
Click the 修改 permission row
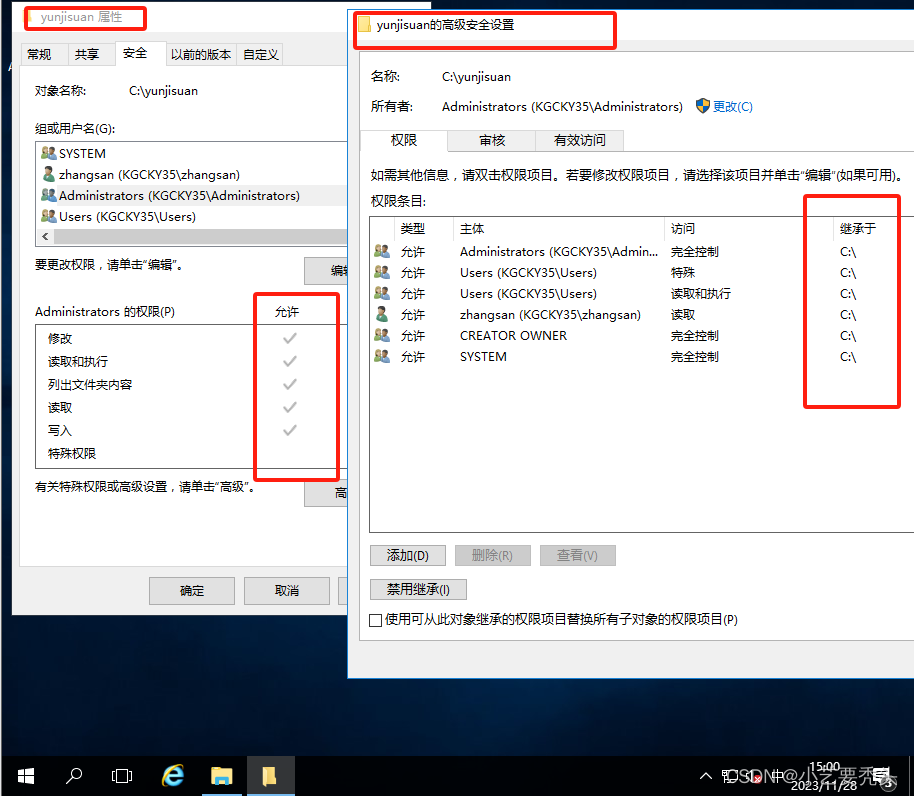tap(192, 339)
